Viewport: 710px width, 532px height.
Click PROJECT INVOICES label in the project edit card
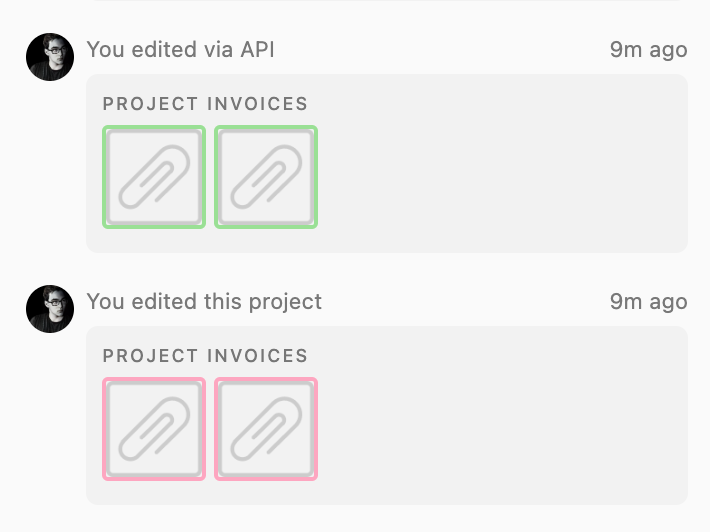pos(205,355)
